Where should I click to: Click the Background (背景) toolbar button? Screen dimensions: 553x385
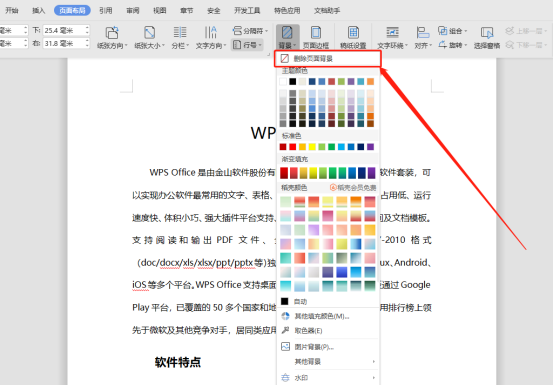point(287,37)
